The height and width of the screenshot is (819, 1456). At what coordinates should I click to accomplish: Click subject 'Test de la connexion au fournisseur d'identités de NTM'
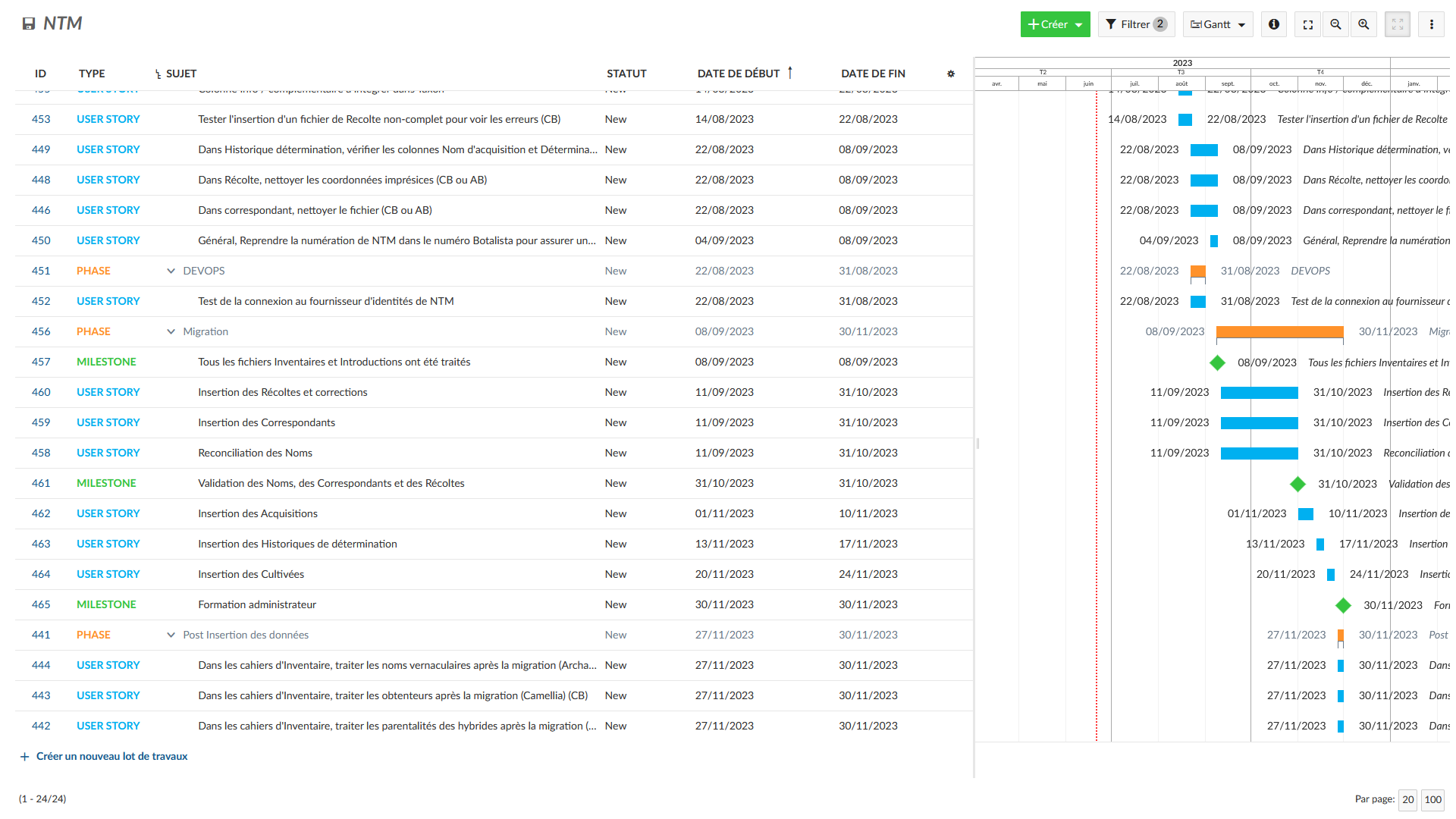pyautogui.click(x=326, y=301)
